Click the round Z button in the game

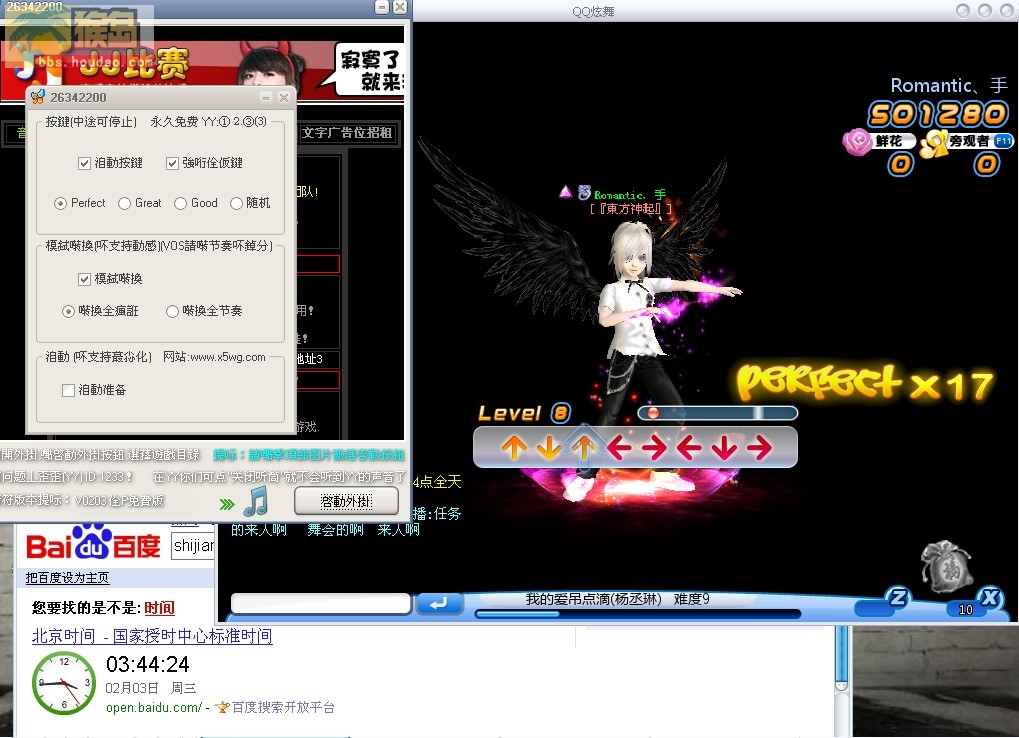click(x=897, y=597)
